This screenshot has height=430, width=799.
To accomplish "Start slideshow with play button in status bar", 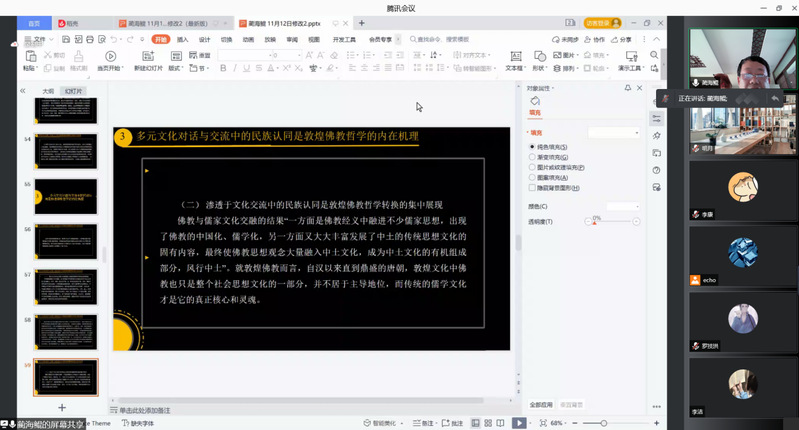I will (x=519, y=423).
